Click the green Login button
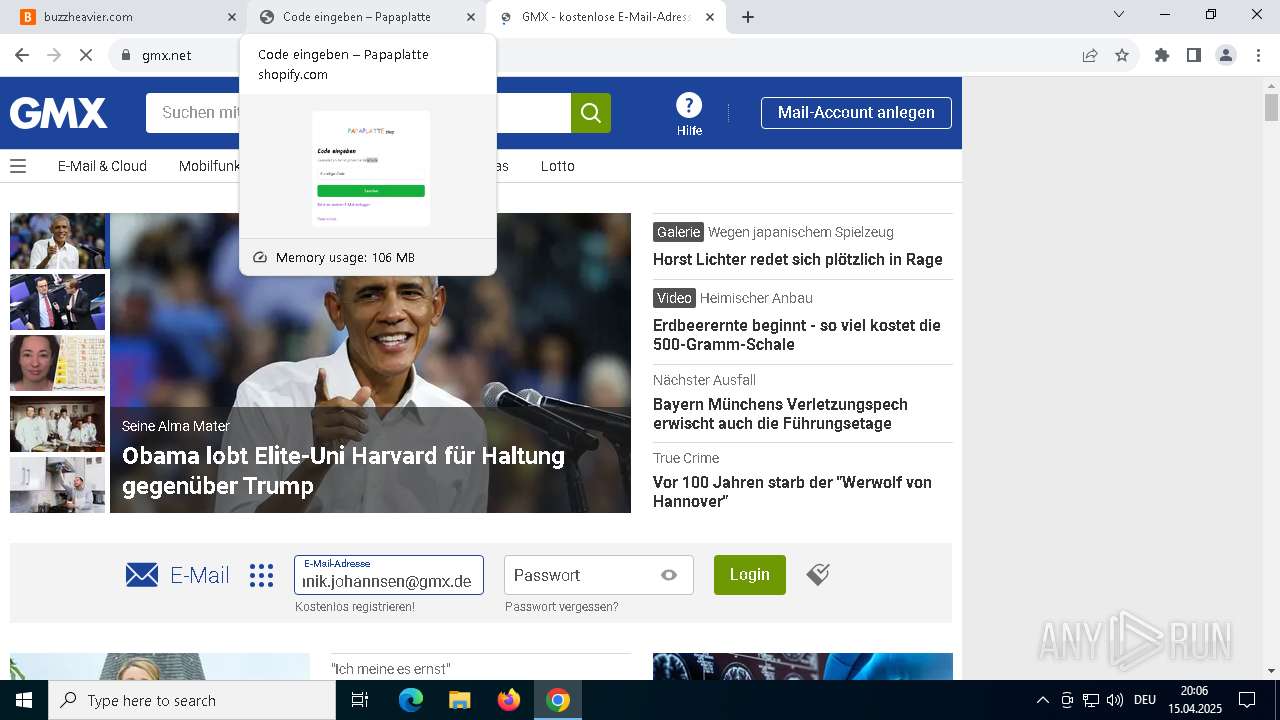 click(x=750, y=575)
